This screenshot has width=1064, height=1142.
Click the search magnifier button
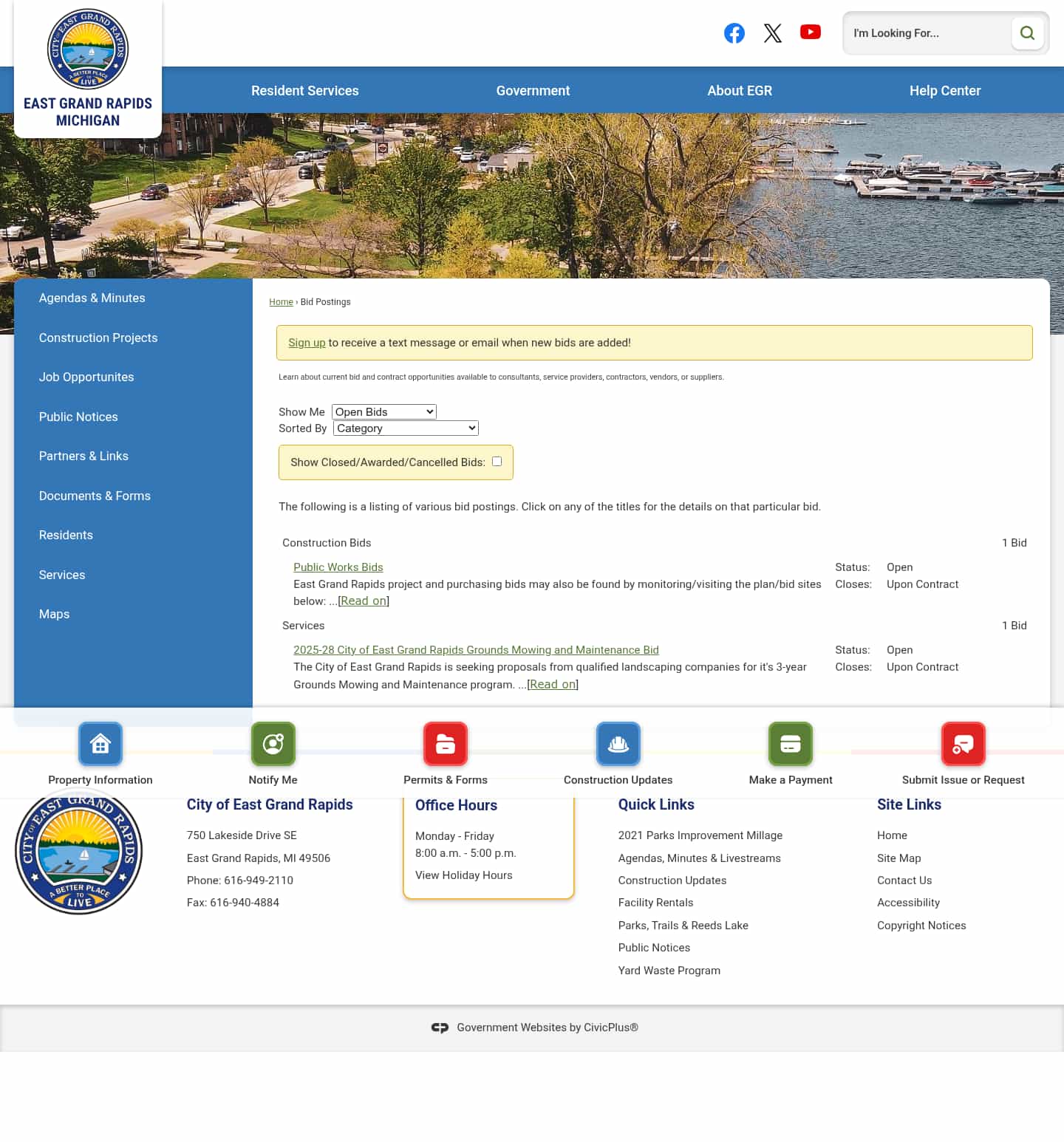1027,33
